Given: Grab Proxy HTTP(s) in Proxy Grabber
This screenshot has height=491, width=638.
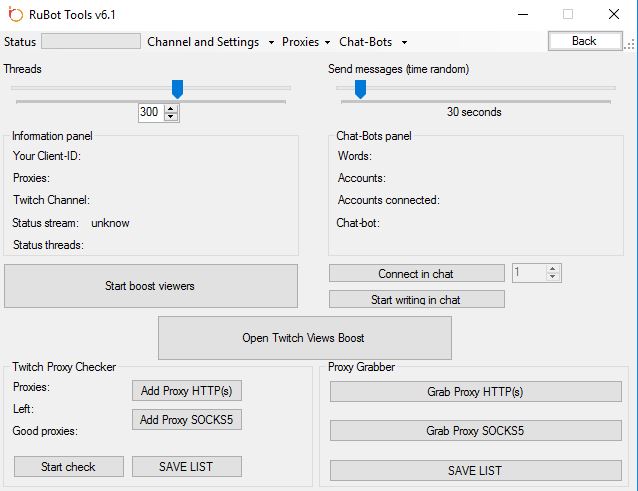Looking at the screenshot, I should coord(475,392).
